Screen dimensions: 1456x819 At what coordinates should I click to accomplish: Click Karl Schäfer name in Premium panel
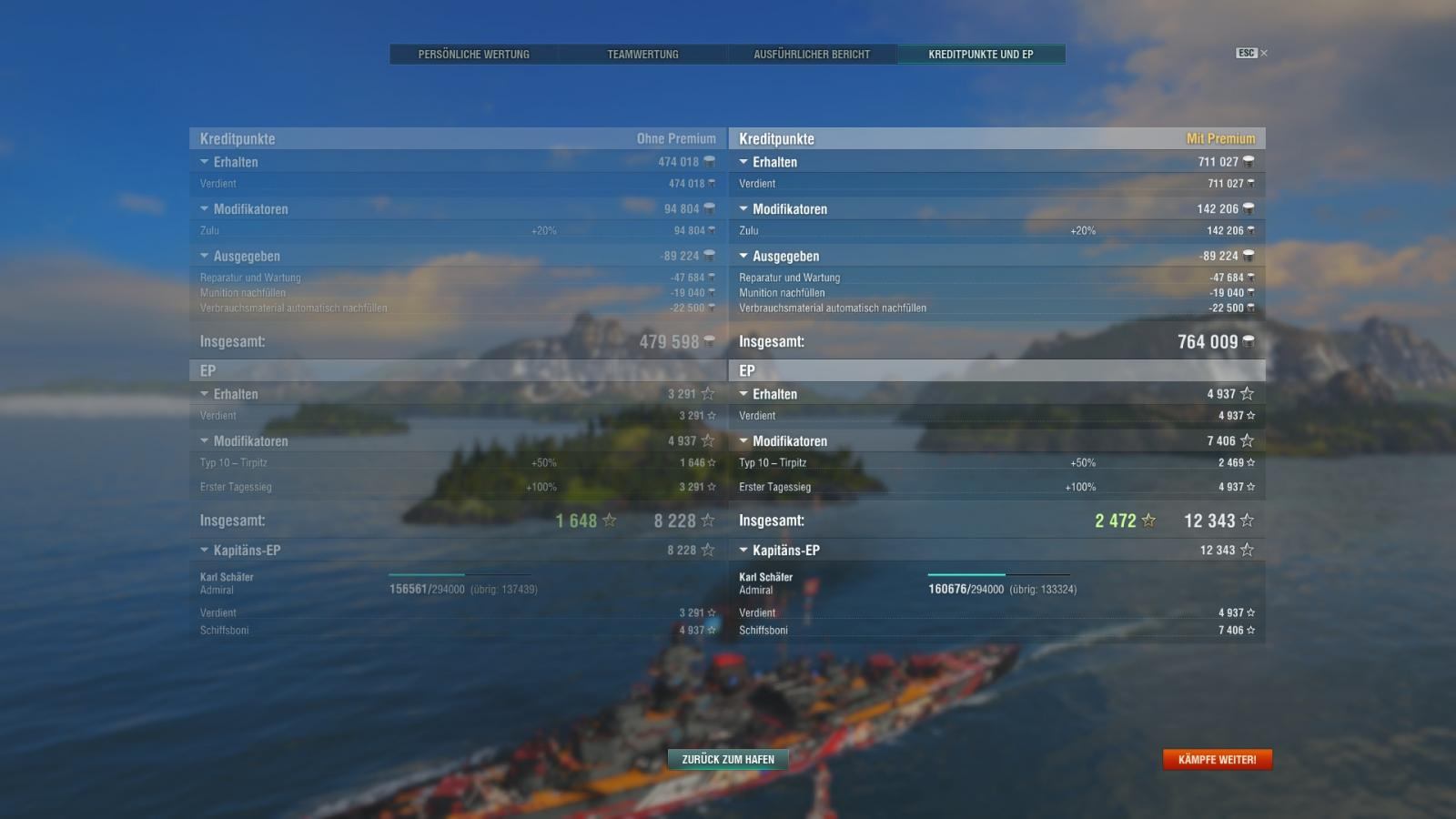click(765, 577)
